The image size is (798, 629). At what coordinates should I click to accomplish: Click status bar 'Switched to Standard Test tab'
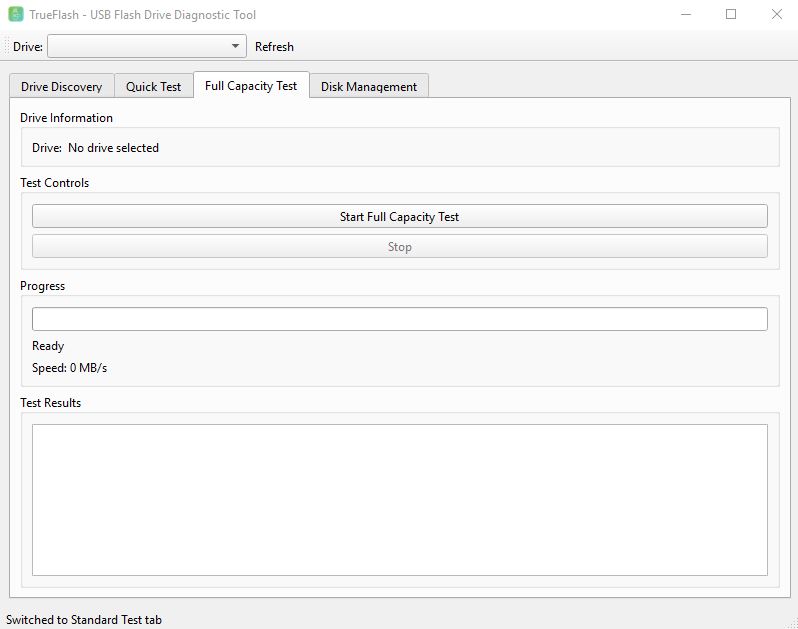pos(84,619)
